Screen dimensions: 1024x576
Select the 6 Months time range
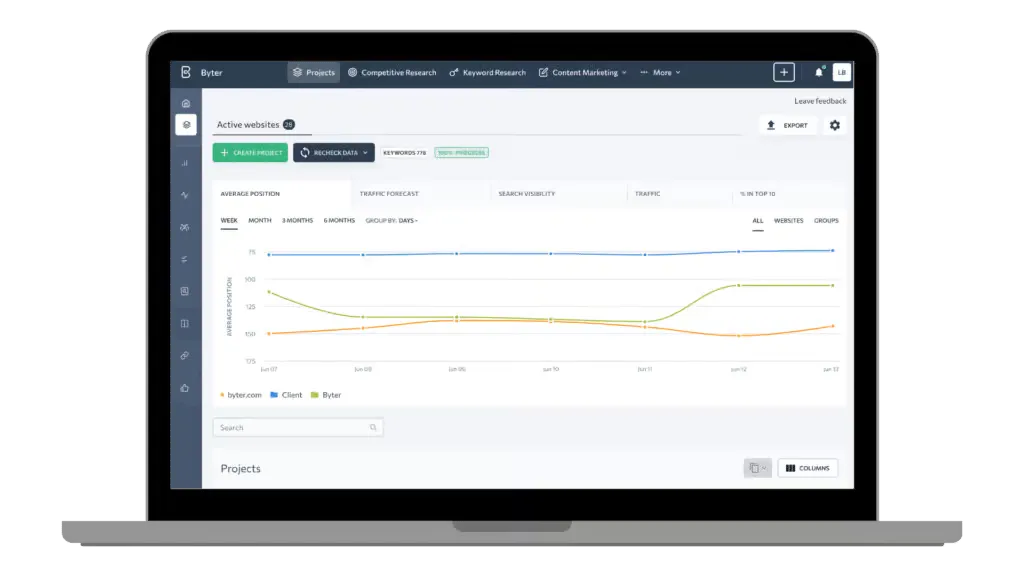(339, 221)
